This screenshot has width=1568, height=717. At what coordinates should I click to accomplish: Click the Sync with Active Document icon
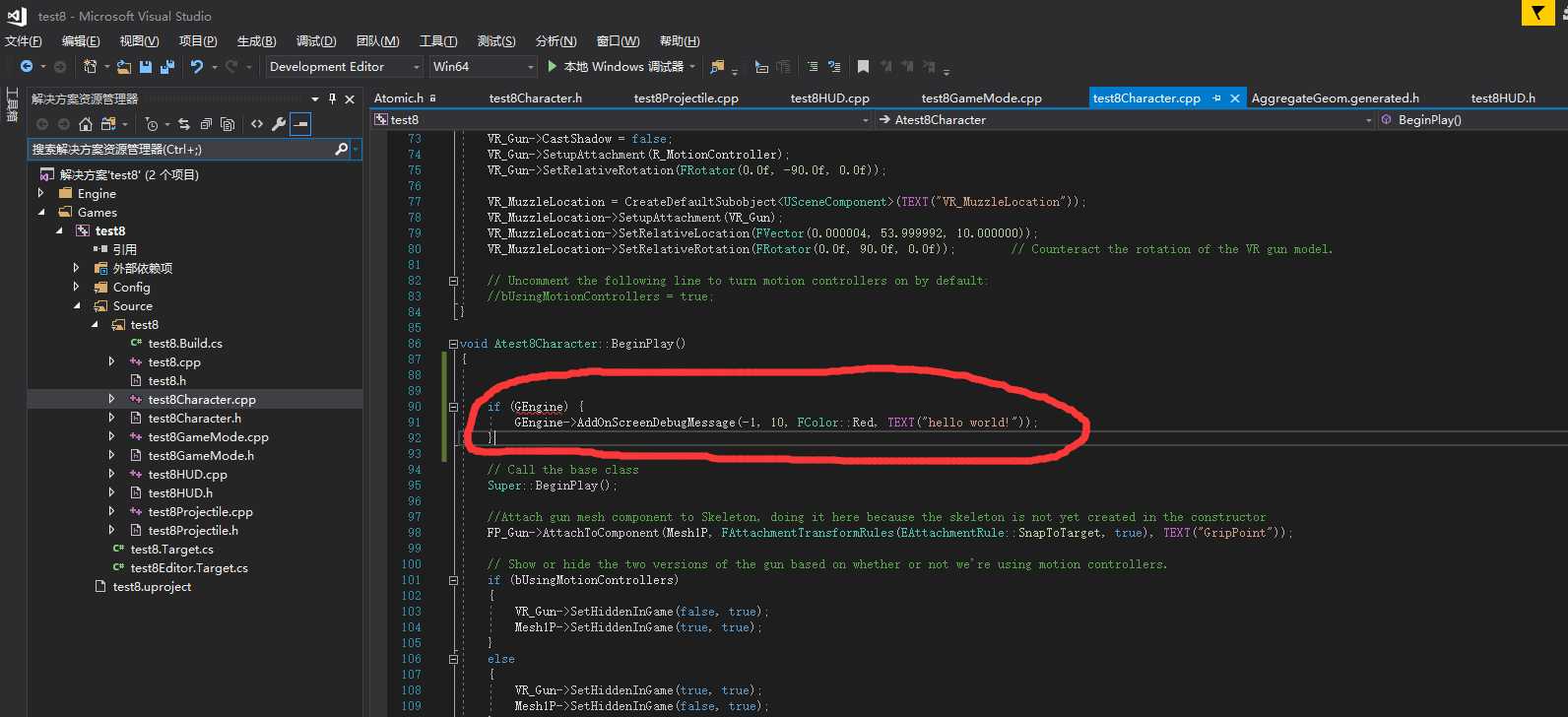pos(184,124)
